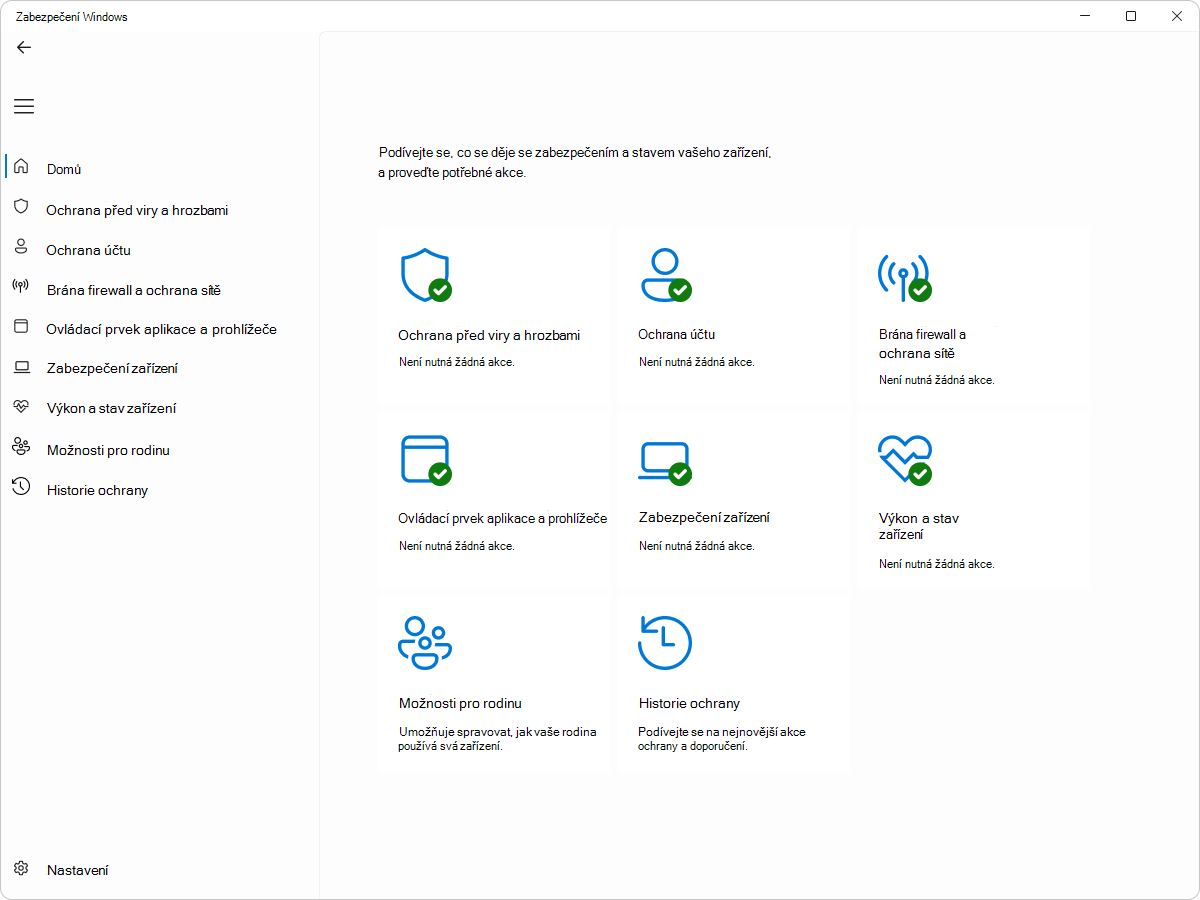The height and width of the screenshot is (900, 1200).
Task: Open the Brána firewall a ochrana sítě tile title
Action: [x=922, y=344]
